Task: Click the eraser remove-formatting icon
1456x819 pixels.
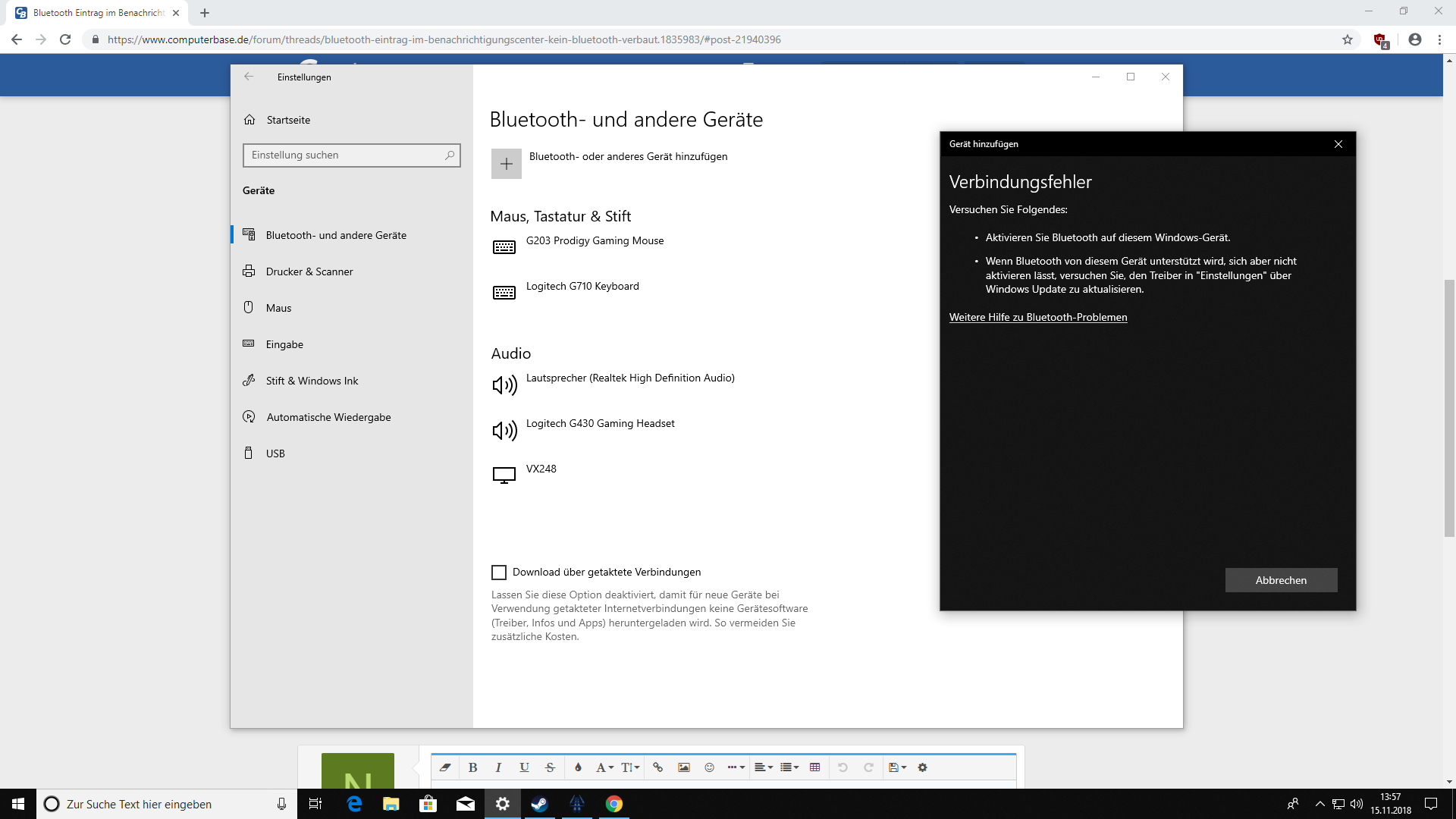Action: [x=445, y=767]
